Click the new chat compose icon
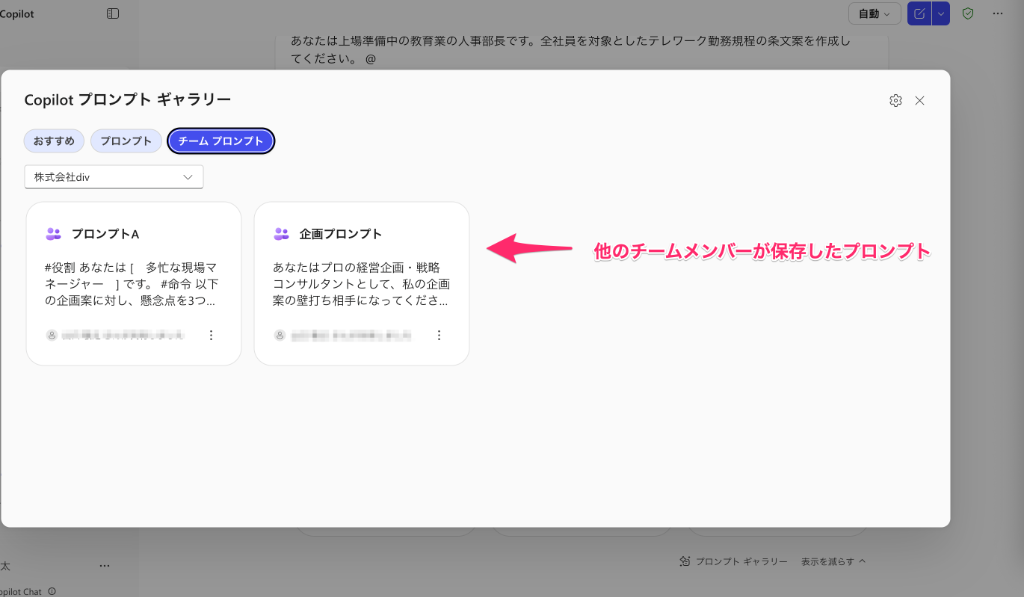The width and height of the screenshot is (1024, 597). [x=918, y=14]
